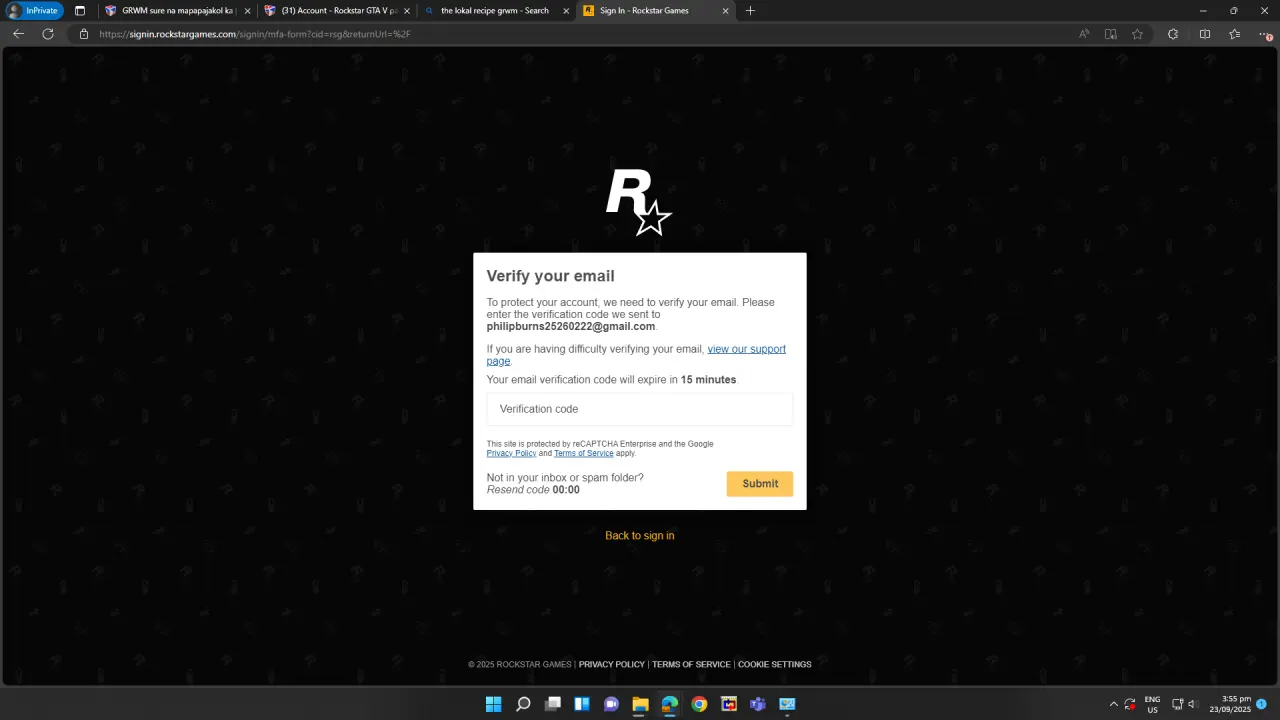Open footer PRIVACY POLICY link
This screenshot has height=720, width=1280.
coord(612,665)
